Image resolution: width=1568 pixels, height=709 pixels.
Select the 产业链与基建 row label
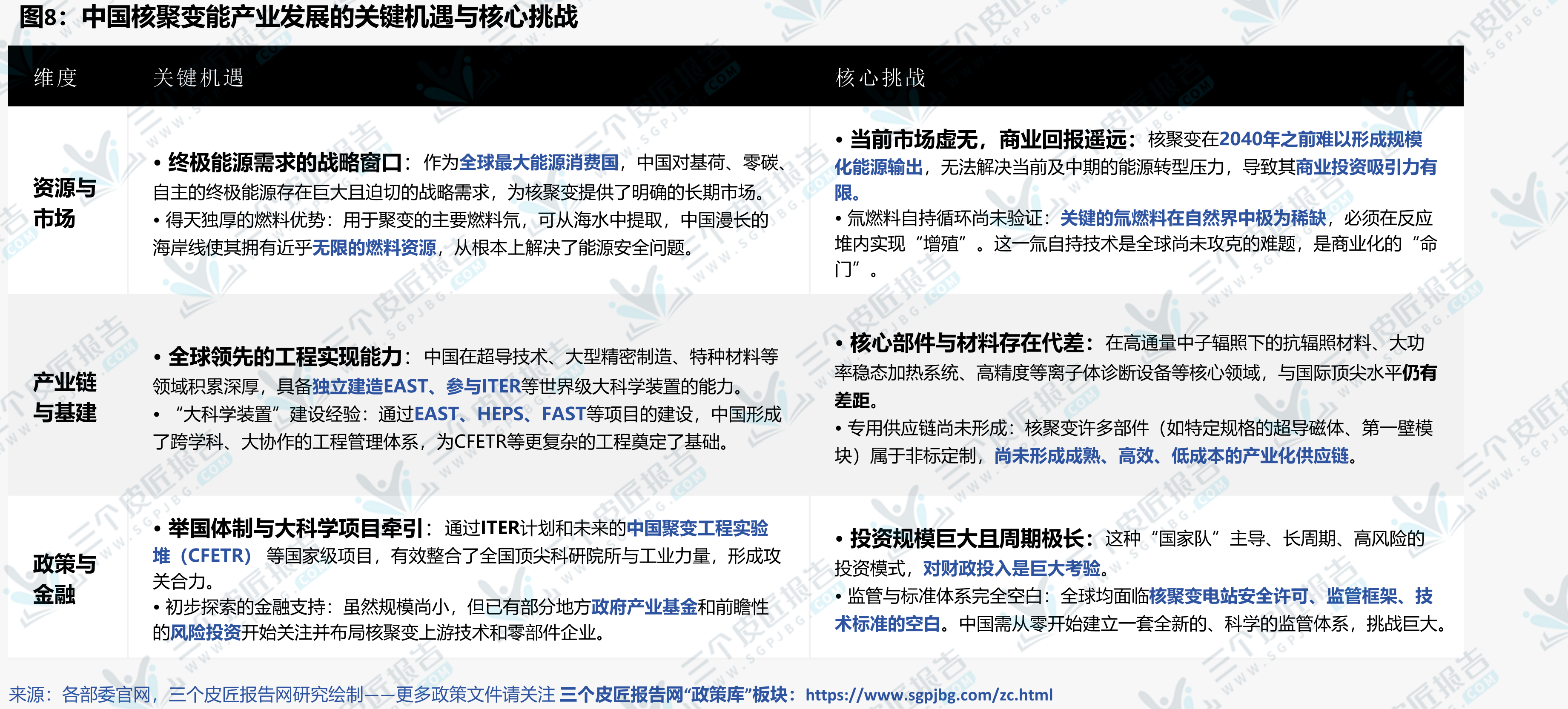pos(65,397)
